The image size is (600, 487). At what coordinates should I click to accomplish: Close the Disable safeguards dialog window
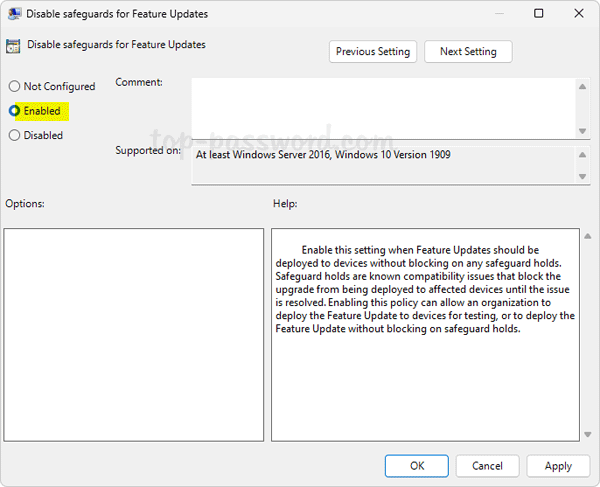point(581,14)
